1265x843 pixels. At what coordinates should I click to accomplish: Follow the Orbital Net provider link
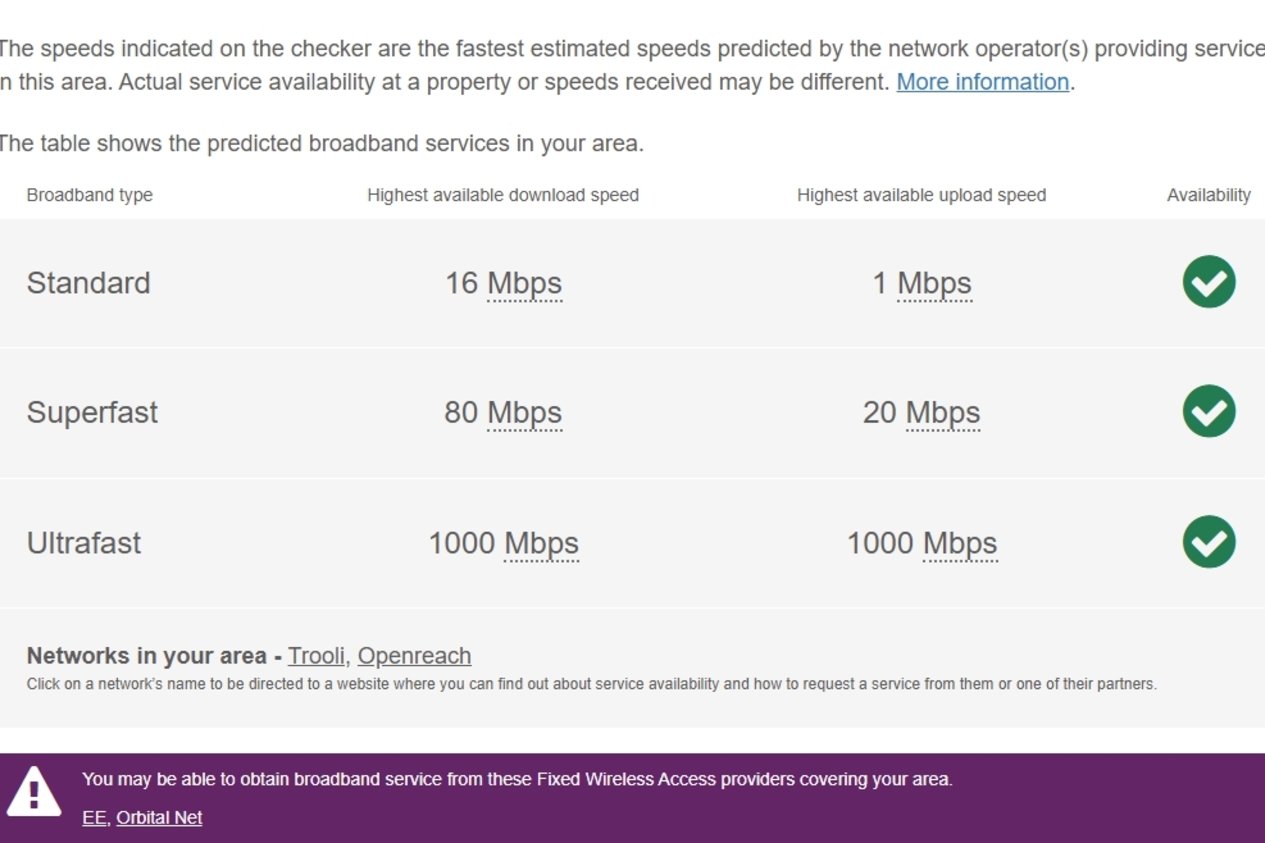pyautogui.click(x=159, y=817)
